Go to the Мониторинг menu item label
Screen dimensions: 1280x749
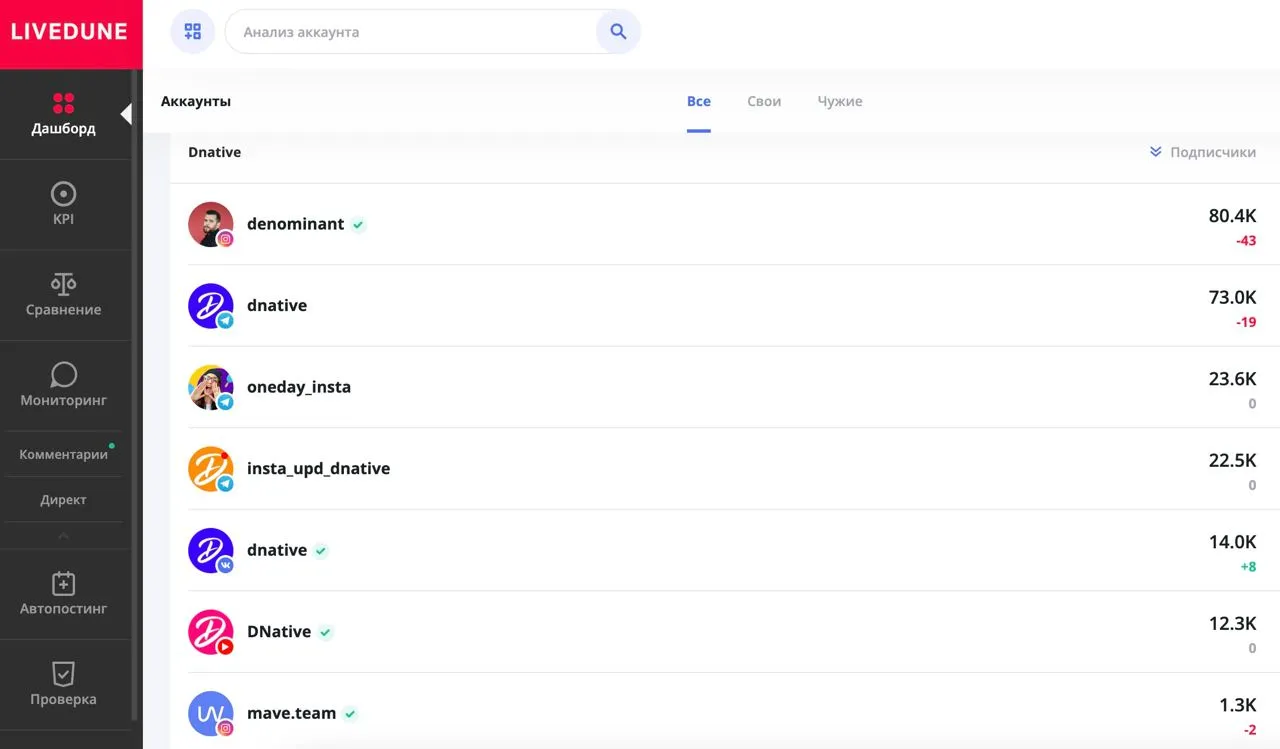click(64, 400)
